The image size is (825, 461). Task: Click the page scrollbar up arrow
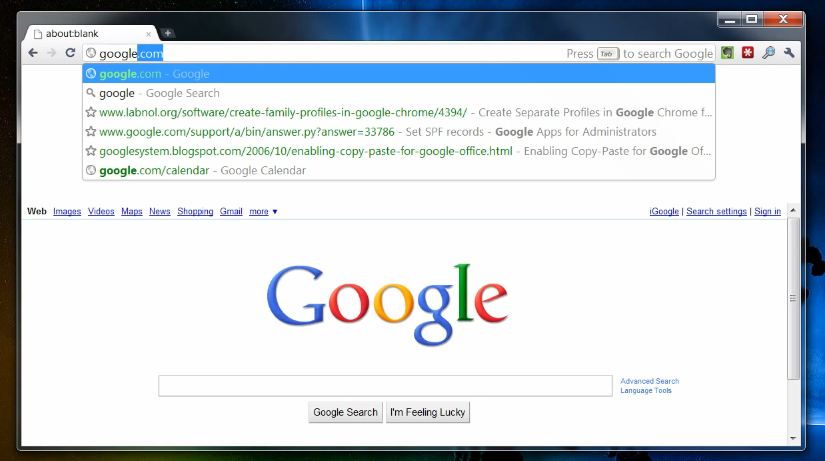click(x=793, y=210)
